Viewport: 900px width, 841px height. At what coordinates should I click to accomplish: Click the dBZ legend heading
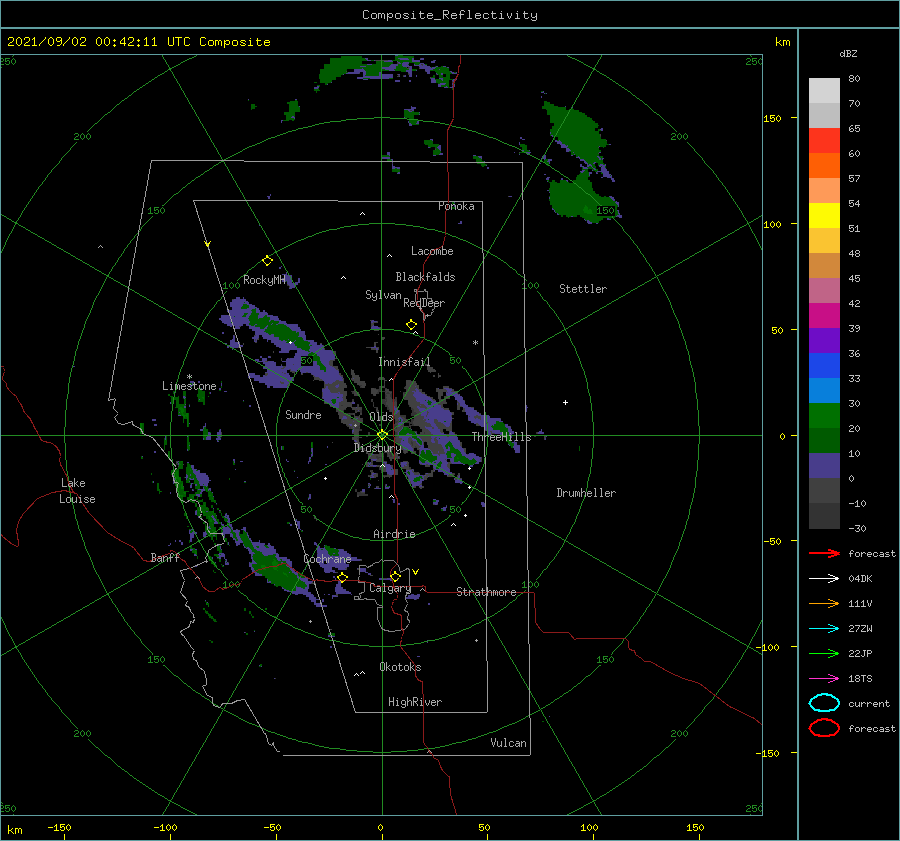(x=848, y=53)
